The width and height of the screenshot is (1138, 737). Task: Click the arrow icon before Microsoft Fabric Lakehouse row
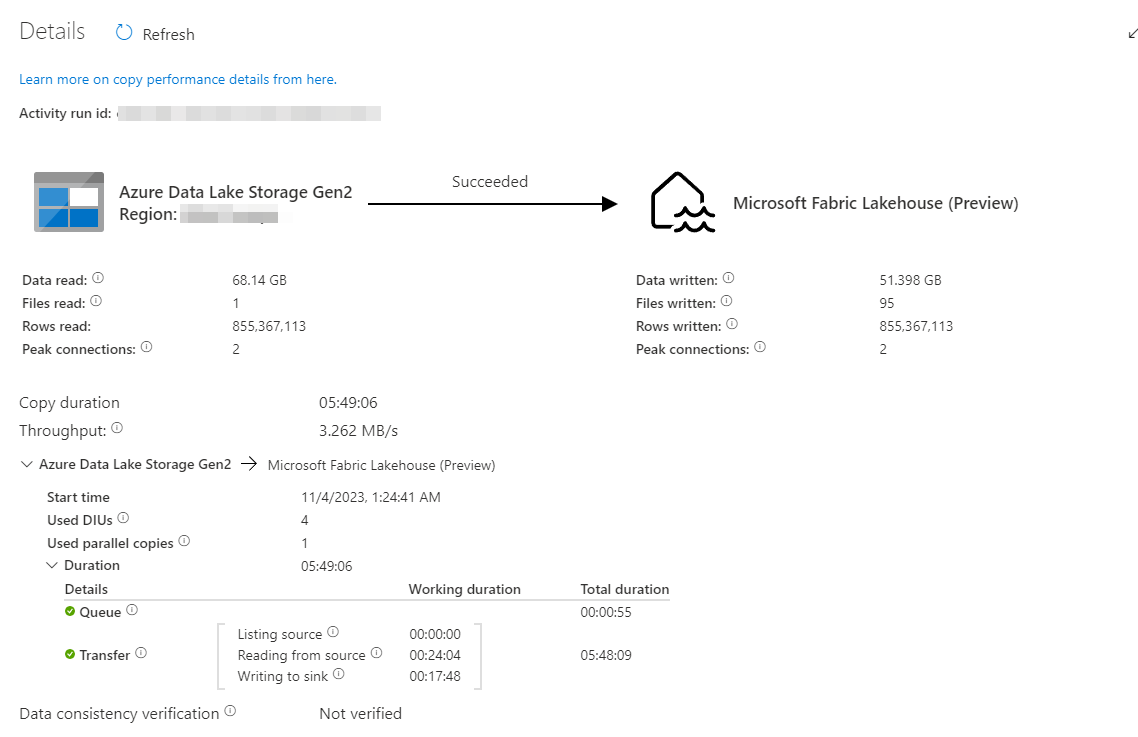[x=249, y=463]
